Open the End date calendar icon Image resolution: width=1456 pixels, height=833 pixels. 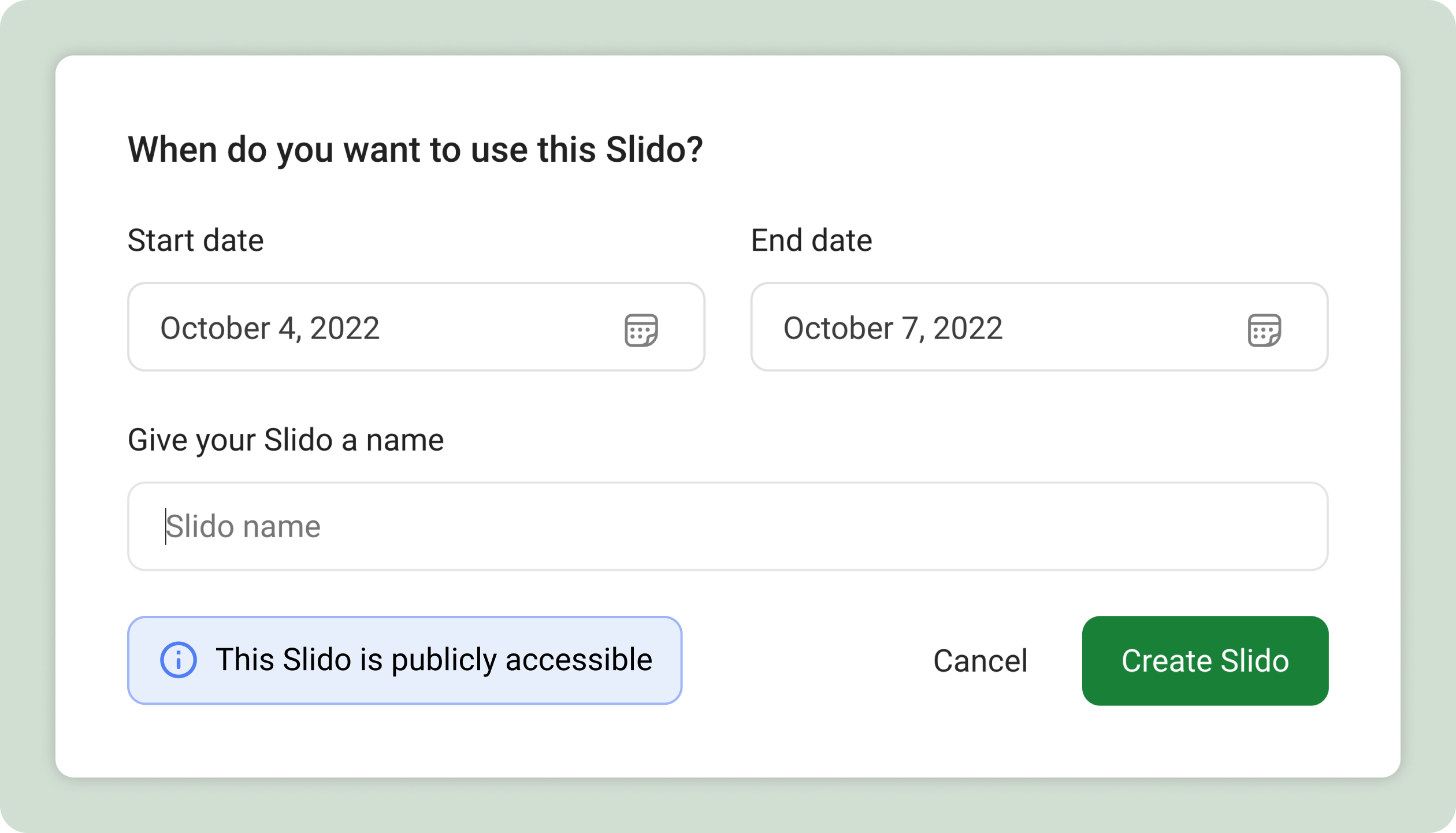pos(1265,330)
